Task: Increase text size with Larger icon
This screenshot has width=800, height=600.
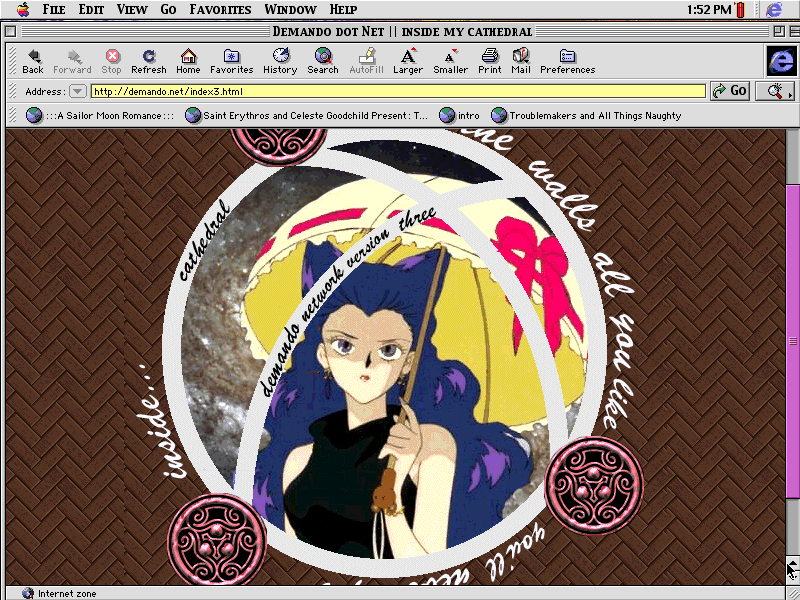Action: click(408, 57)
